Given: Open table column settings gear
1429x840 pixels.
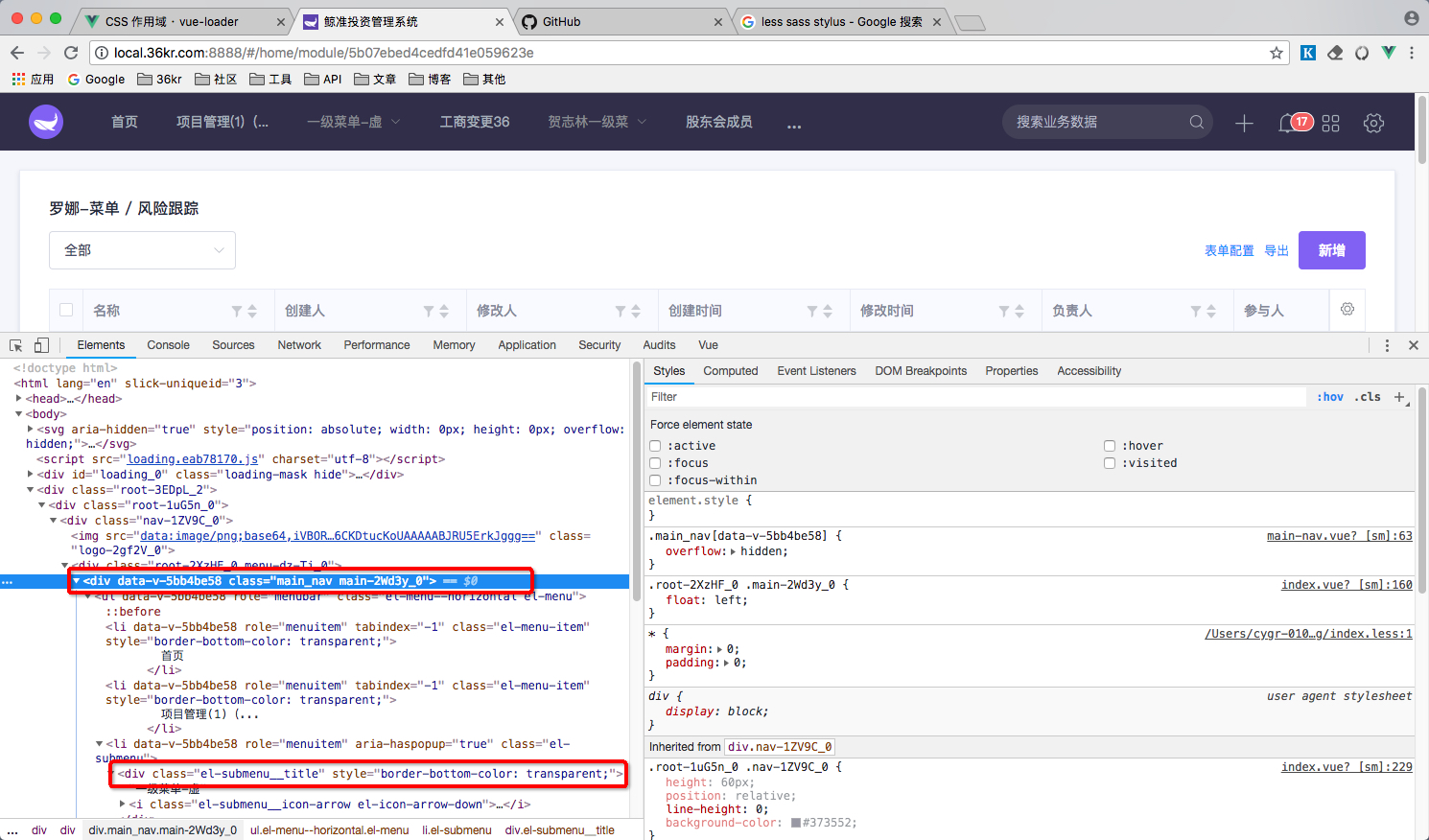Looking at the screenshot, I should point(1347,309).
